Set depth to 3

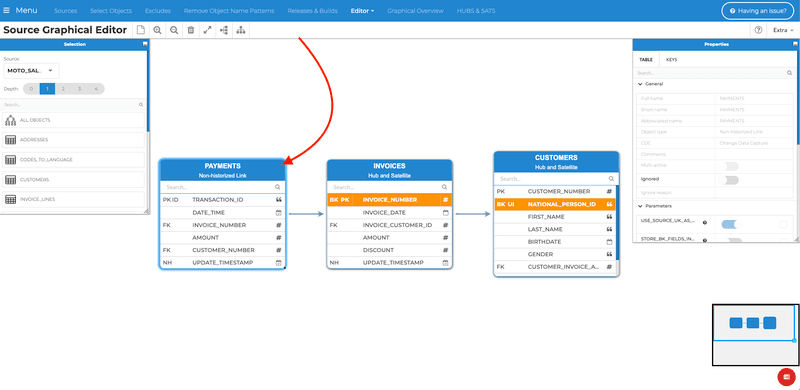tap(79, 89)
